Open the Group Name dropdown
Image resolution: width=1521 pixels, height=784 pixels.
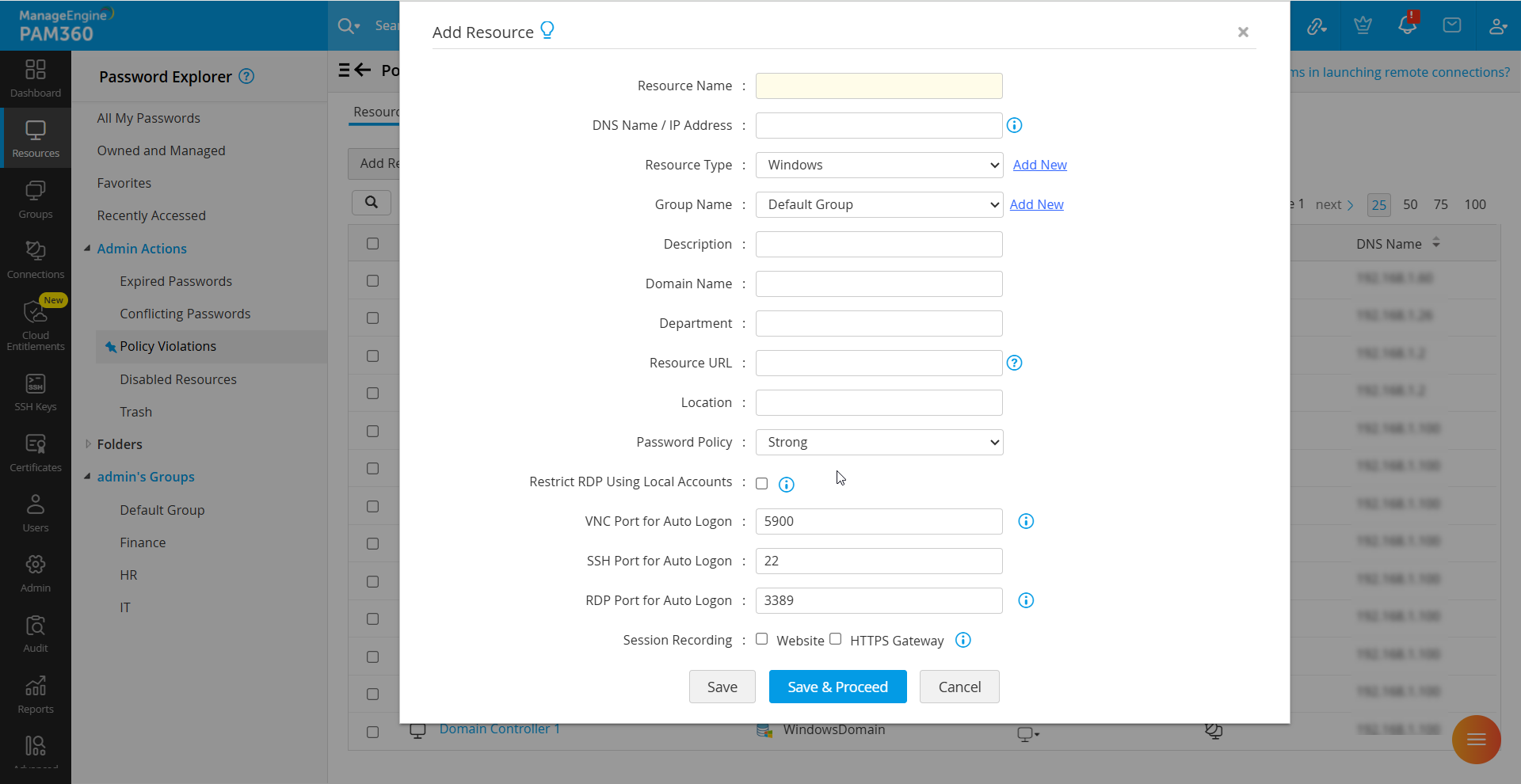[879, 204]
